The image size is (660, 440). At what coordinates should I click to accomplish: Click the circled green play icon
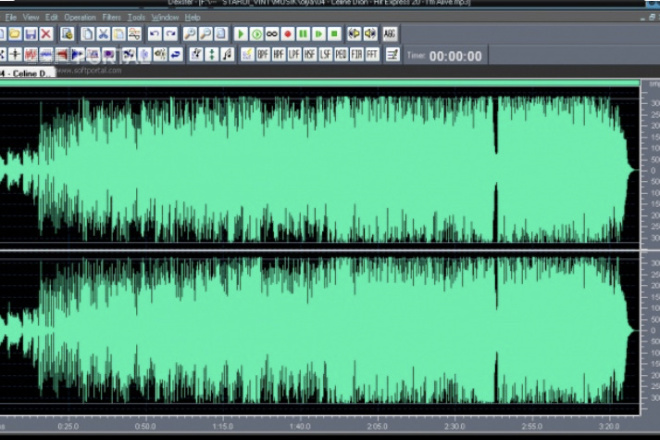[x=256, y=34]
